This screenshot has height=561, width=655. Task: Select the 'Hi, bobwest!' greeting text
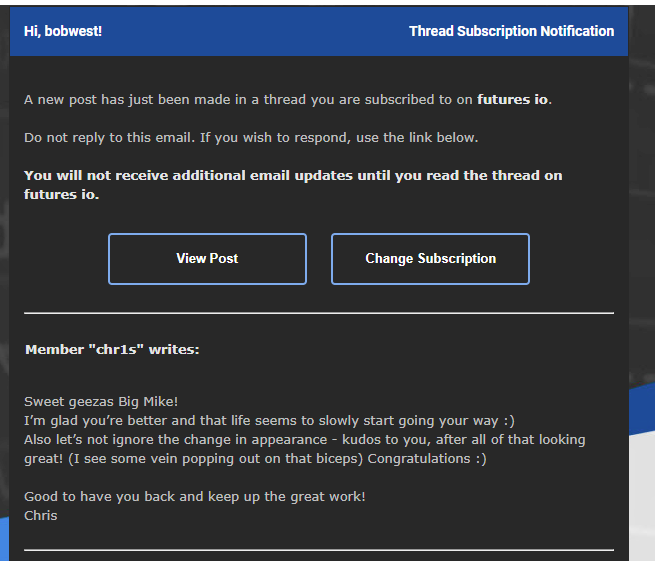pos(63,31)
